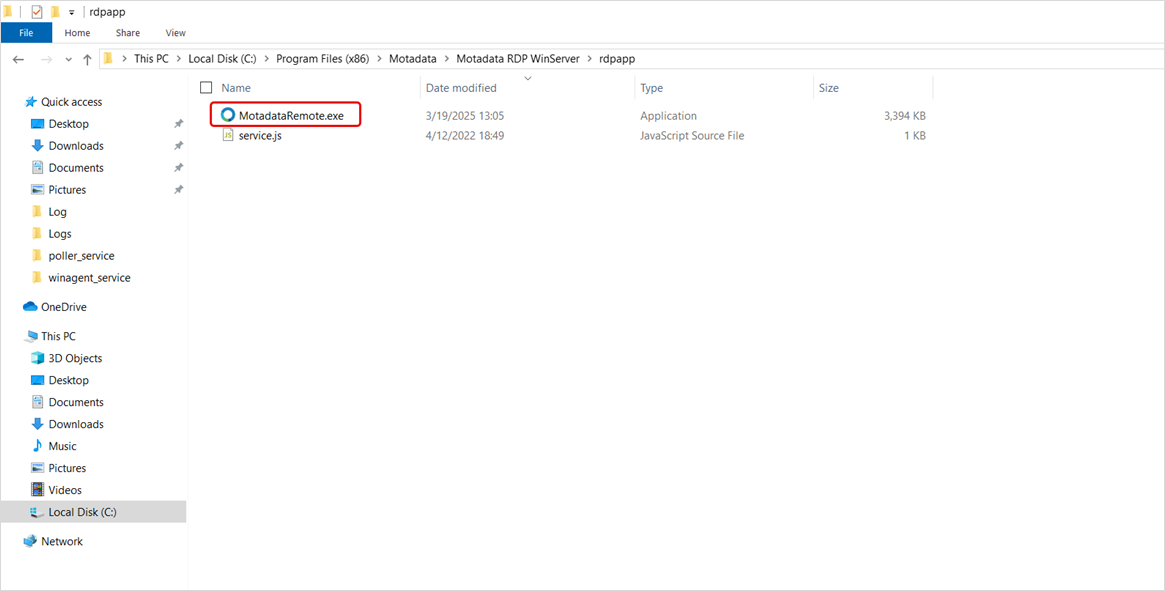Click the Pictures icon under Quick access
This screenshot has height=591, width=1165.
point(37,190)
